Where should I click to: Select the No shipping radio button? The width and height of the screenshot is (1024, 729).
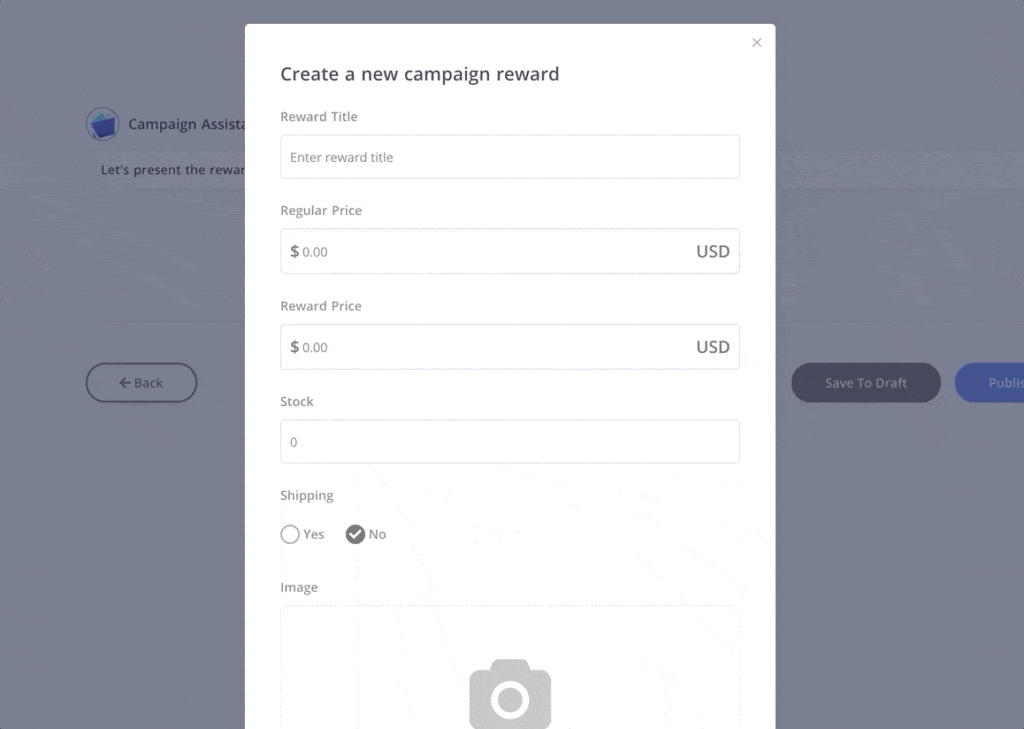pos(355,534)
